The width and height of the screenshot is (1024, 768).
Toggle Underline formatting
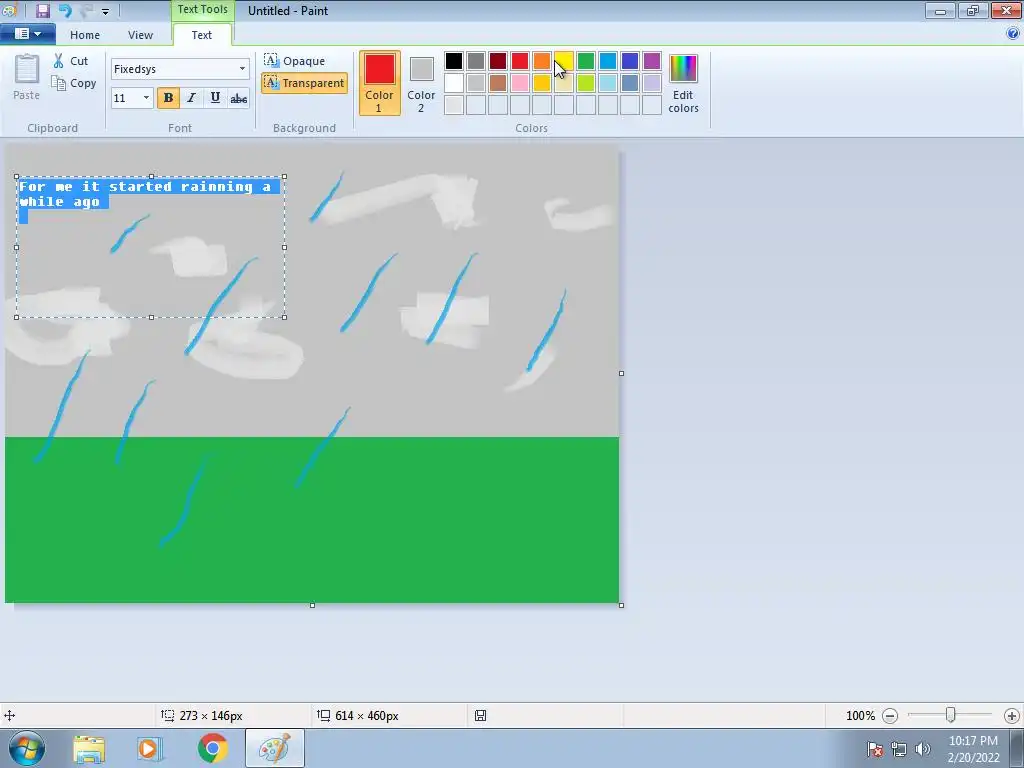point(215,98)
